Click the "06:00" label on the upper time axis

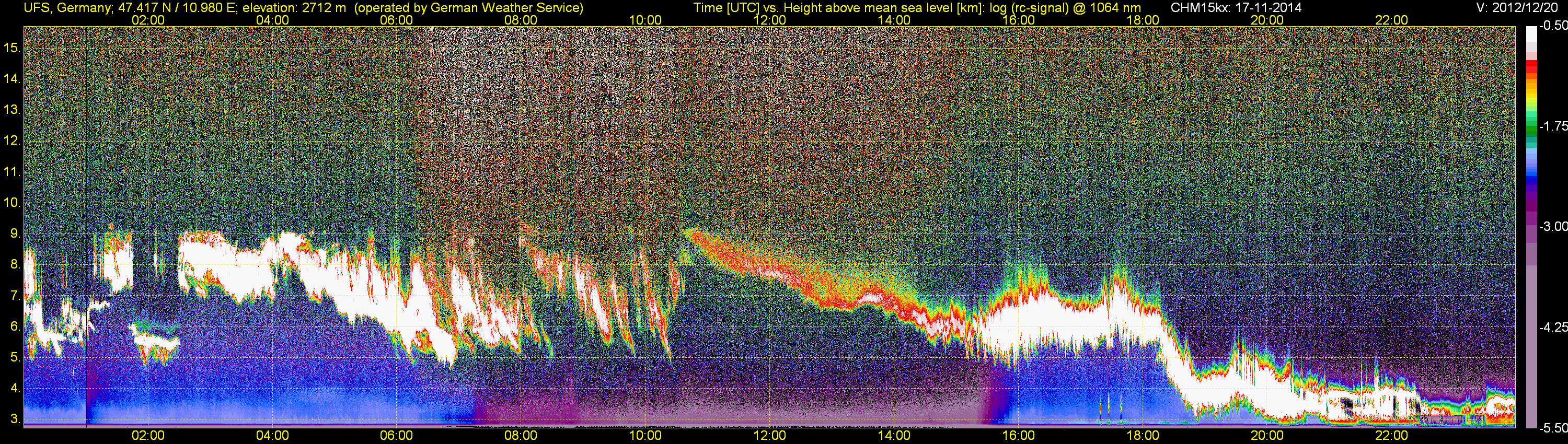tap(396, 20)
